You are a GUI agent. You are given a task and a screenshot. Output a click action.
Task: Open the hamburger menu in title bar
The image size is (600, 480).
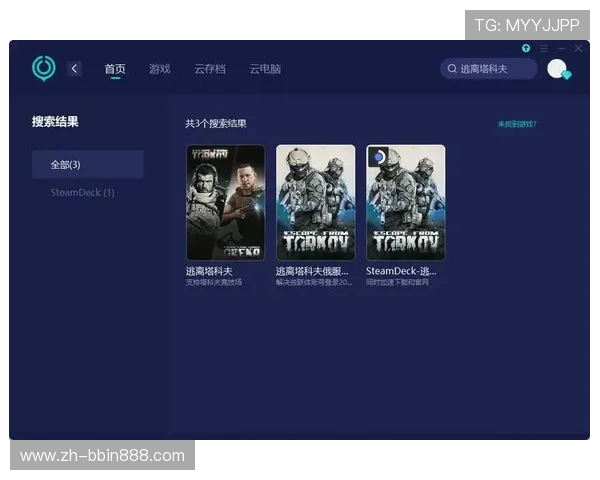coord(544,48)
